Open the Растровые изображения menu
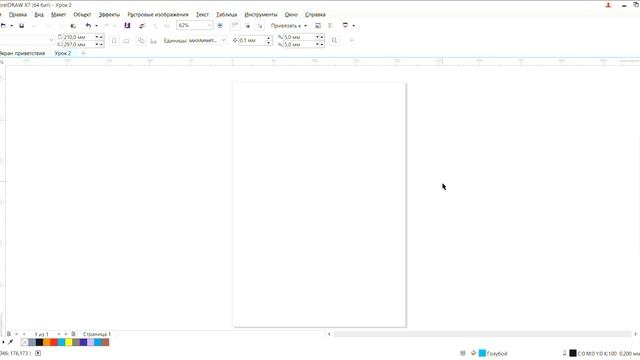 158,15
